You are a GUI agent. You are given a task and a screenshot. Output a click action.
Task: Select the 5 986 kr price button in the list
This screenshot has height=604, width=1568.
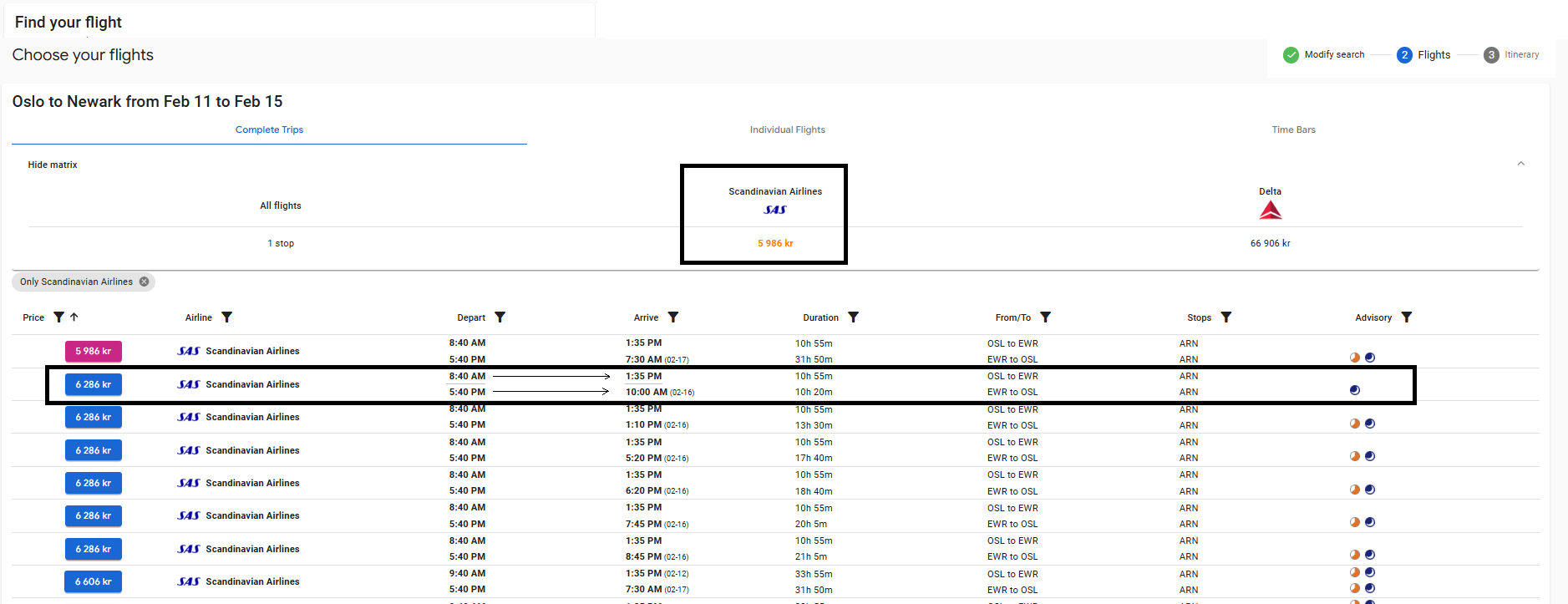pyautogui.click(x=94, y=352)
